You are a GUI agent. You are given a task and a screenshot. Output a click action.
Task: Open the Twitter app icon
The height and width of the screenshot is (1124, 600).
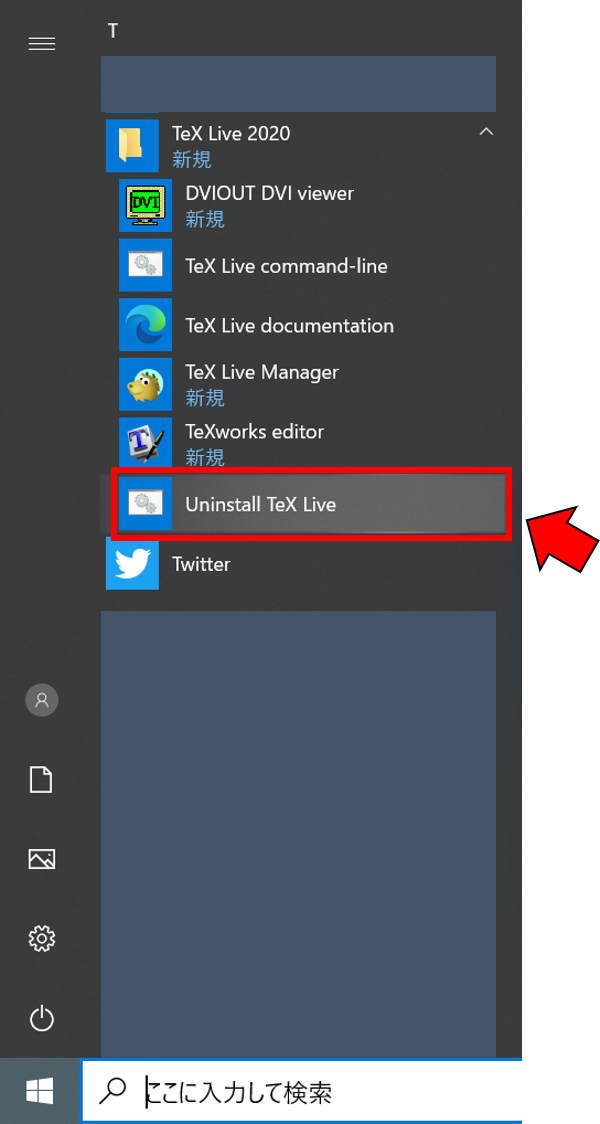pyautogui.click(x=133, y=563)
